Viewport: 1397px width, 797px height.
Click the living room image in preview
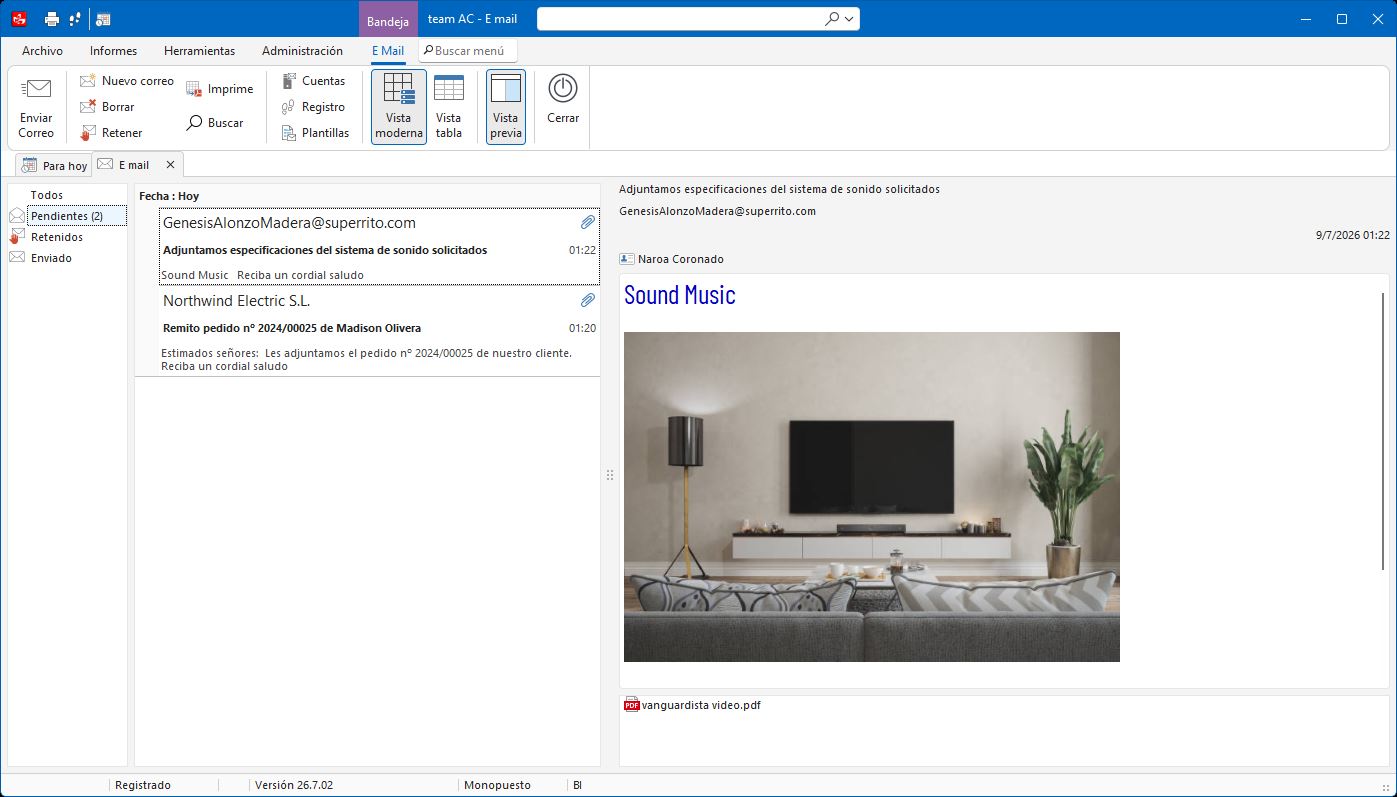pyautogui.click(x=872, y=497)
